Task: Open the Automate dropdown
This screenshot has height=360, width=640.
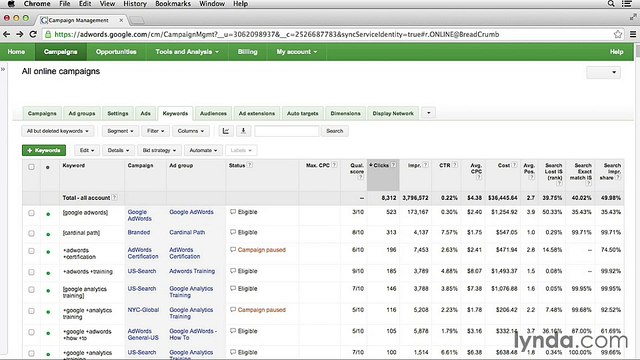Action: click(203, 150)
